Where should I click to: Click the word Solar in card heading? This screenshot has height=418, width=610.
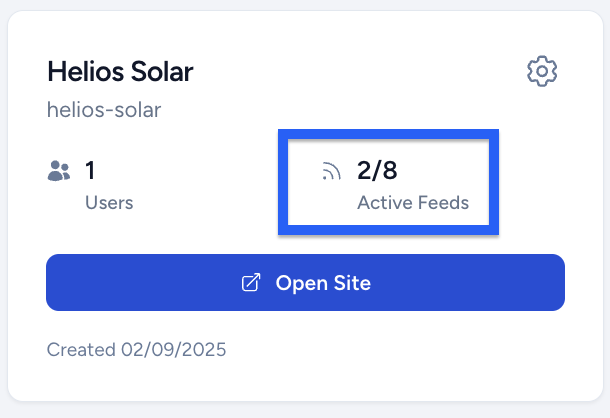pyautogui.click(x=162, y=72)
